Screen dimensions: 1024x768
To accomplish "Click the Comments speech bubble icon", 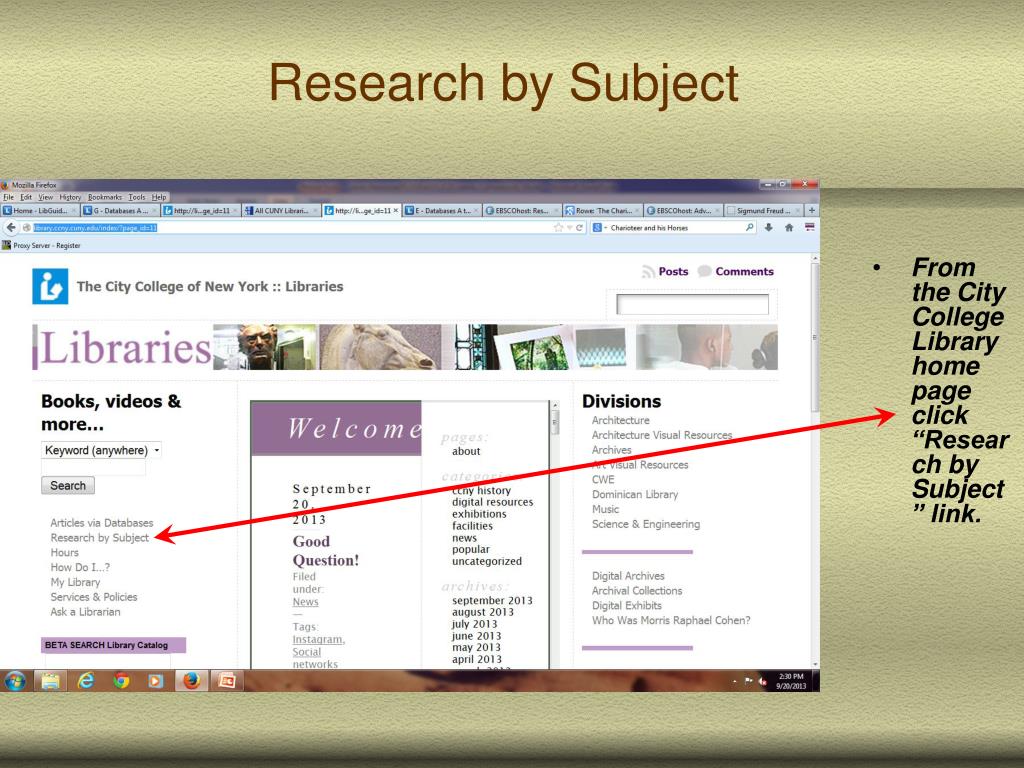I will 704,271.
